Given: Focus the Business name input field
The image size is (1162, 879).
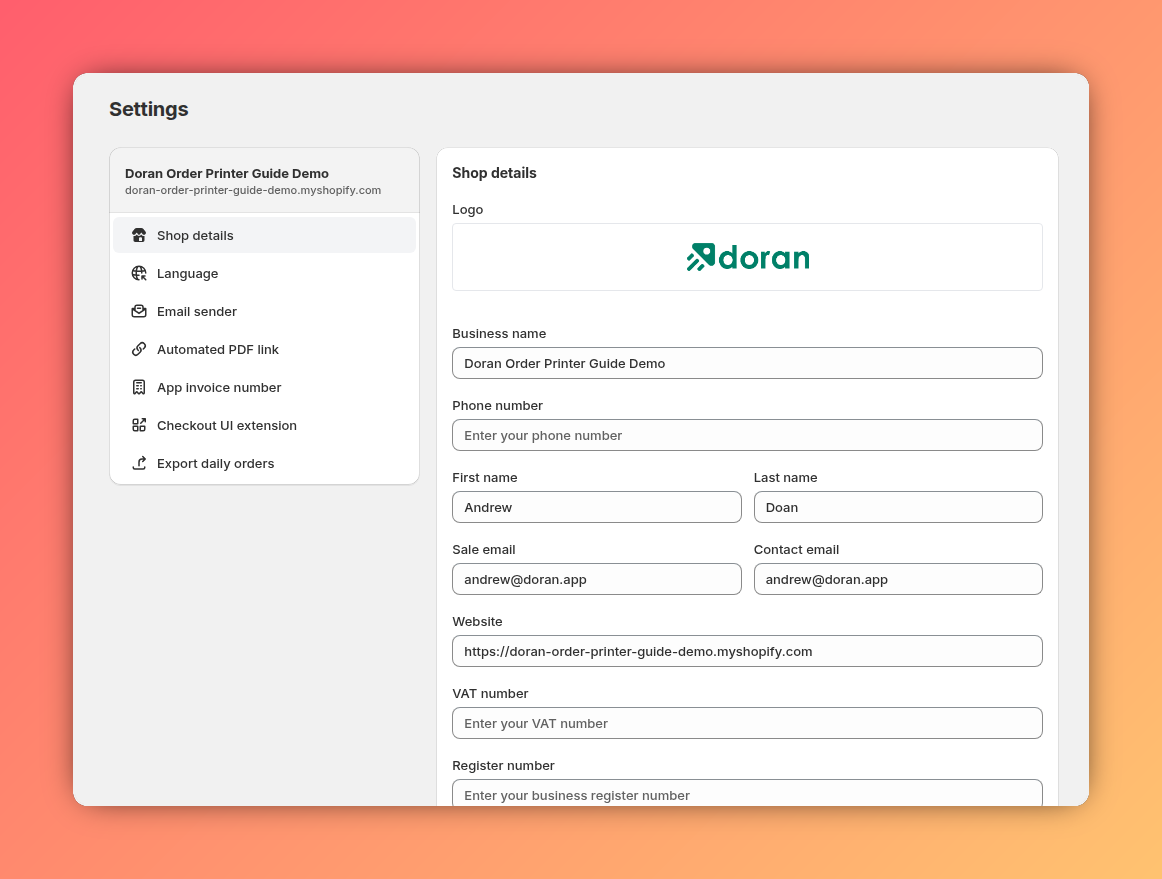Looking at the screenshot, I should [747, 363].
